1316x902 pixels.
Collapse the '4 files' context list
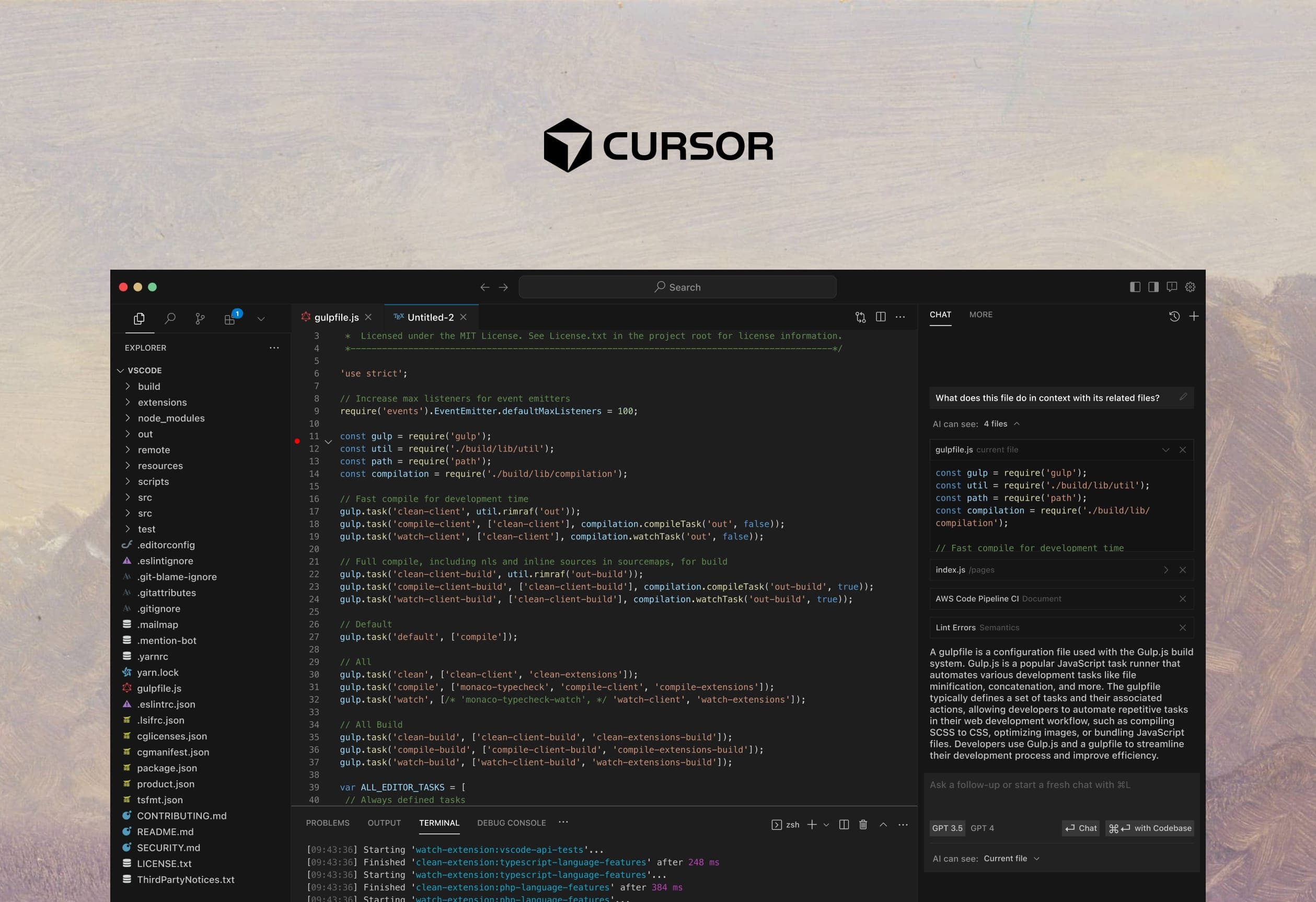[1017, 423]
